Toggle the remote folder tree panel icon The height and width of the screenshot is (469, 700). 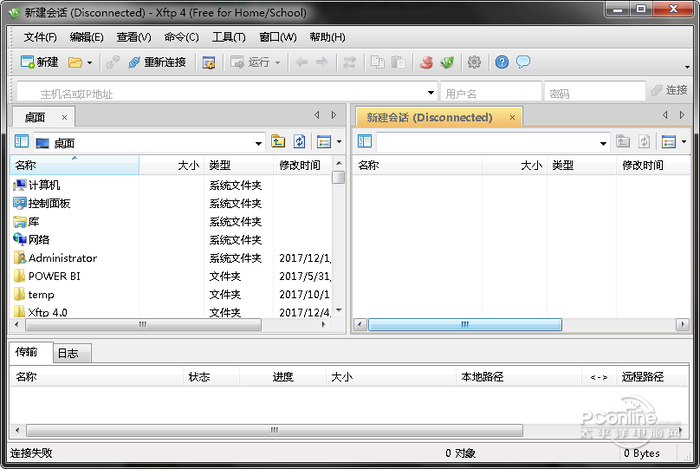click(365, 142)
